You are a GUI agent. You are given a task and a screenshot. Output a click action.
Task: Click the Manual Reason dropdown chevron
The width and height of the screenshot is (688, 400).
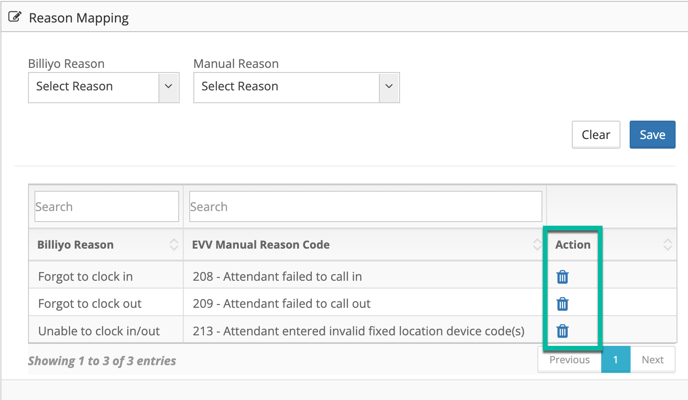389,86
